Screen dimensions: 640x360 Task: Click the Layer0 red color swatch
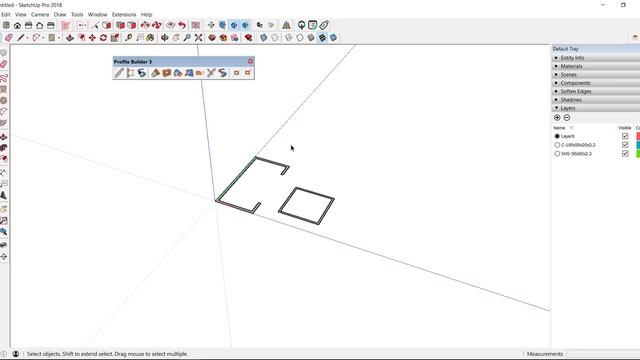pyautogui.click(x=638, y=136)
